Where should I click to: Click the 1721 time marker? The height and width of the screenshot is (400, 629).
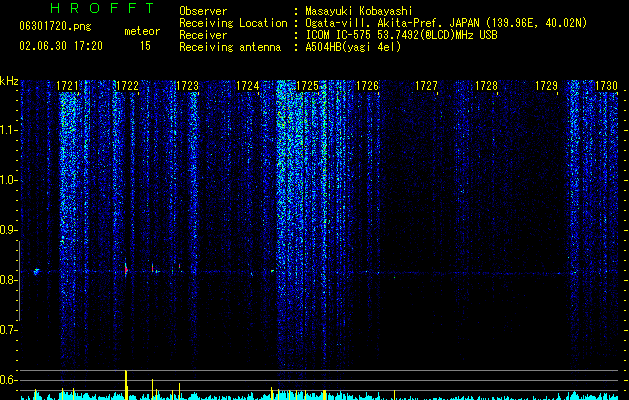coord(67,86)
